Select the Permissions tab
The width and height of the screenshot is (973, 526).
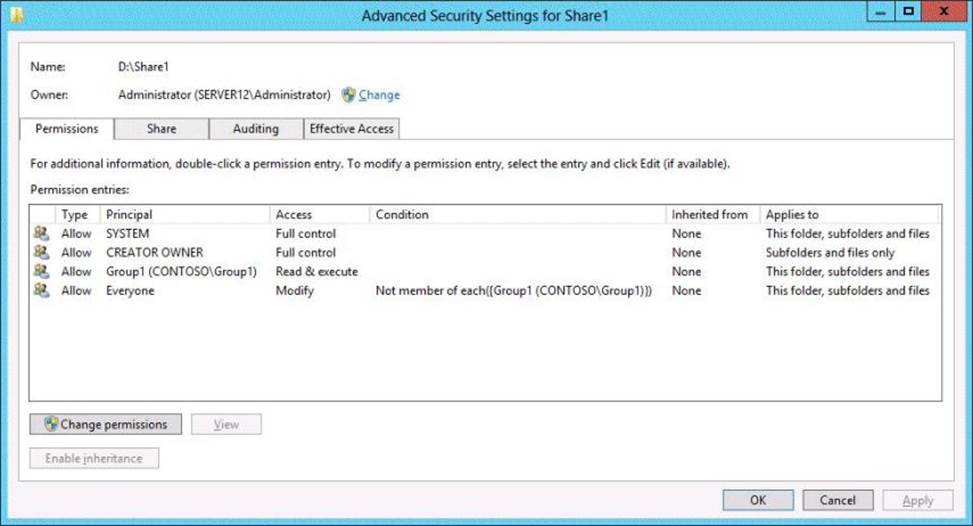click(x=66, y=129)
